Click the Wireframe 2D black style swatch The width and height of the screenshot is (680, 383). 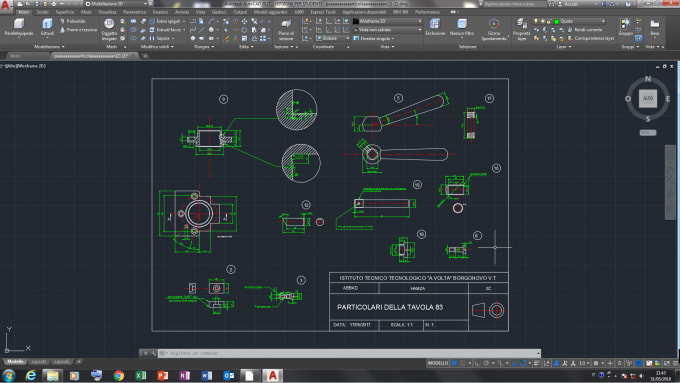tap(356, 21)
